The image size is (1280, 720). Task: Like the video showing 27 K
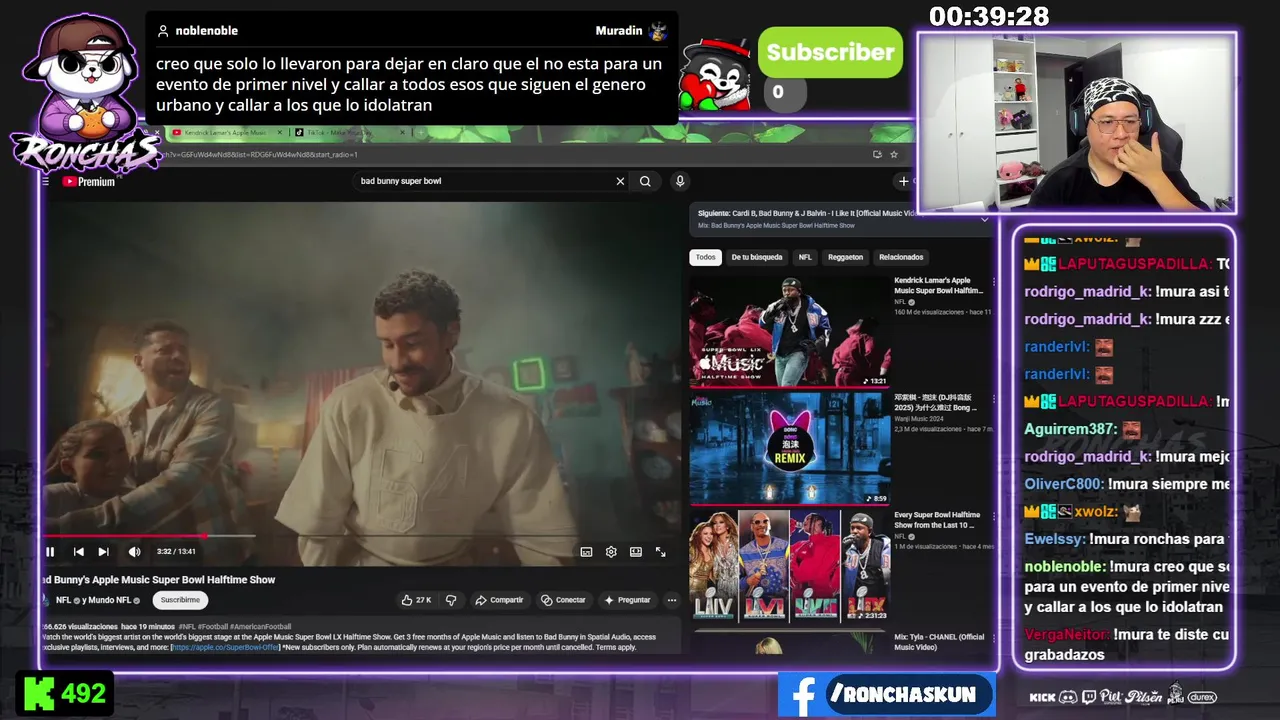416,600
